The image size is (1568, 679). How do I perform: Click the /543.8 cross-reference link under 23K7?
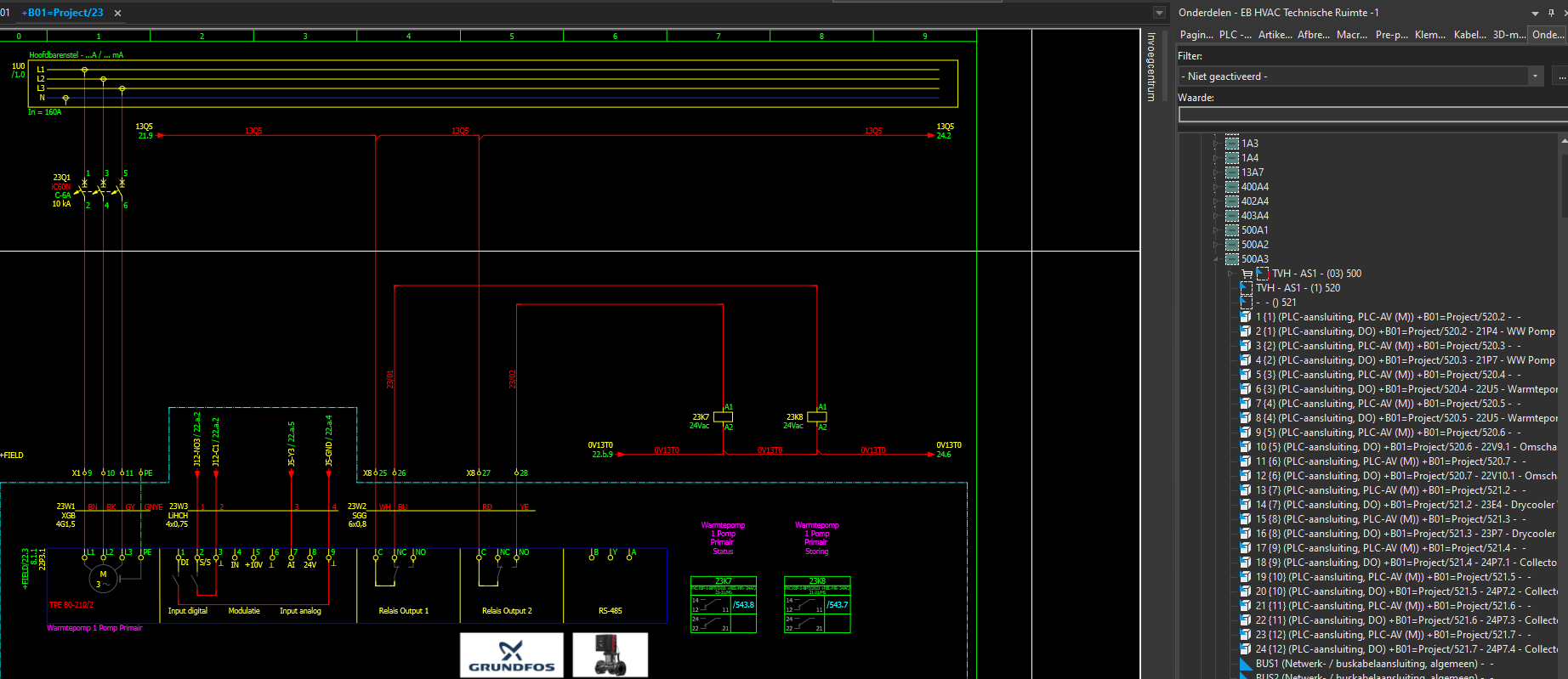(x=744, y=605)
